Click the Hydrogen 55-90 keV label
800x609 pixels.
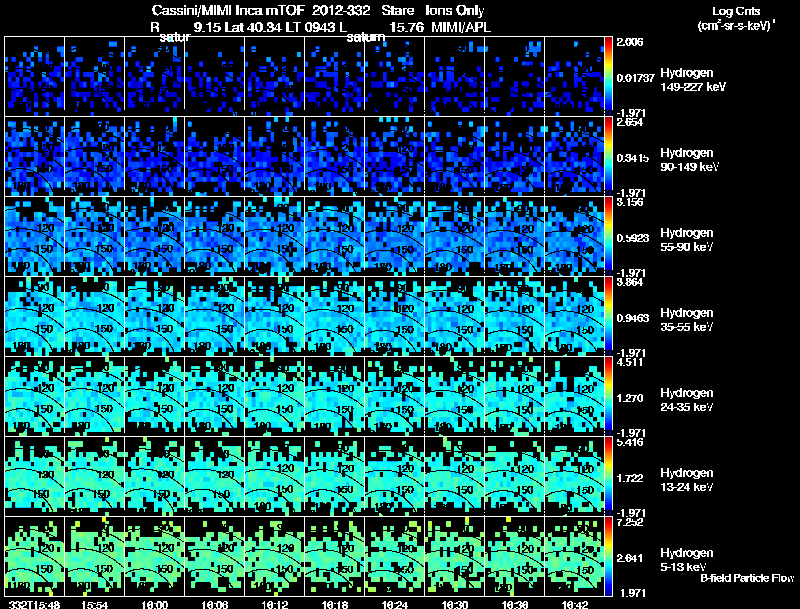pyautogui.click(x=687, y=240)
